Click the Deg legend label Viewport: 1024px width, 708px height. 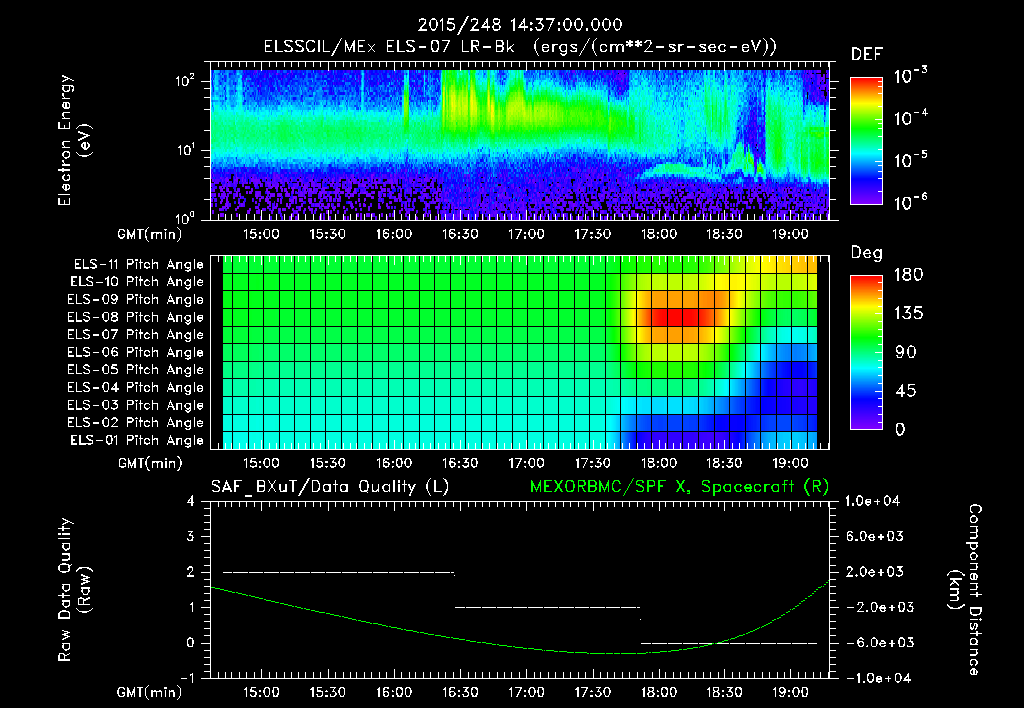tap(867, 253)
